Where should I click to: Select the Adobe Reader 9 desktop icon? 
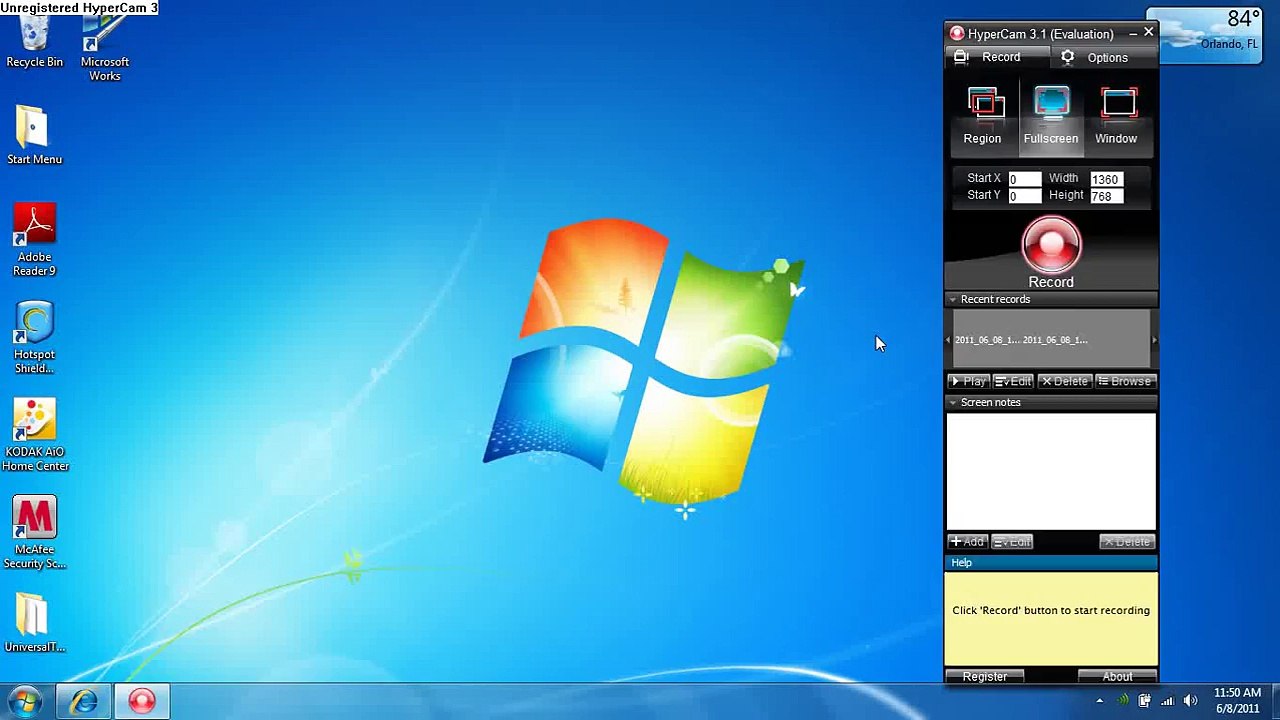pyautogui.click(x=34, y=240)
